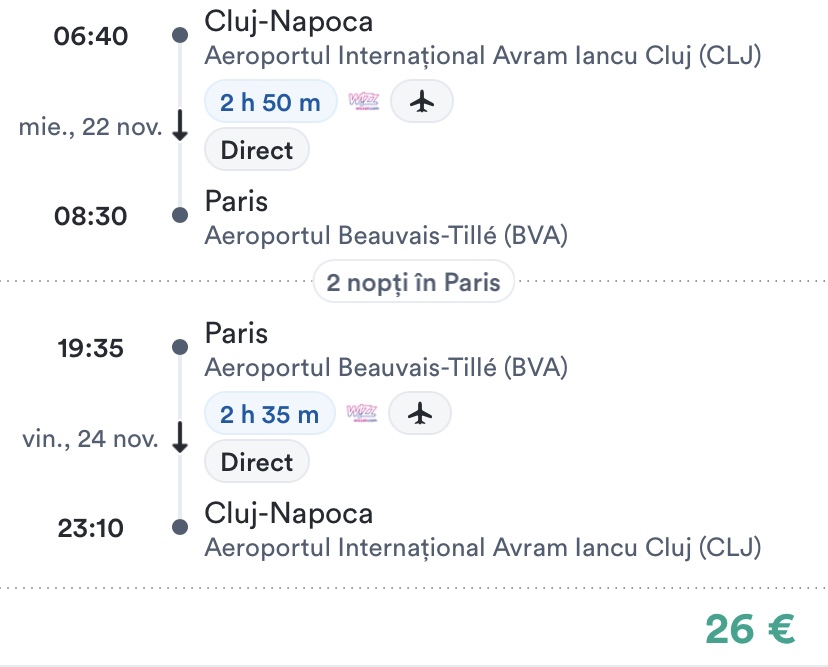
Task: Click the airplane icon on return flight
Action: coord(420,413)
